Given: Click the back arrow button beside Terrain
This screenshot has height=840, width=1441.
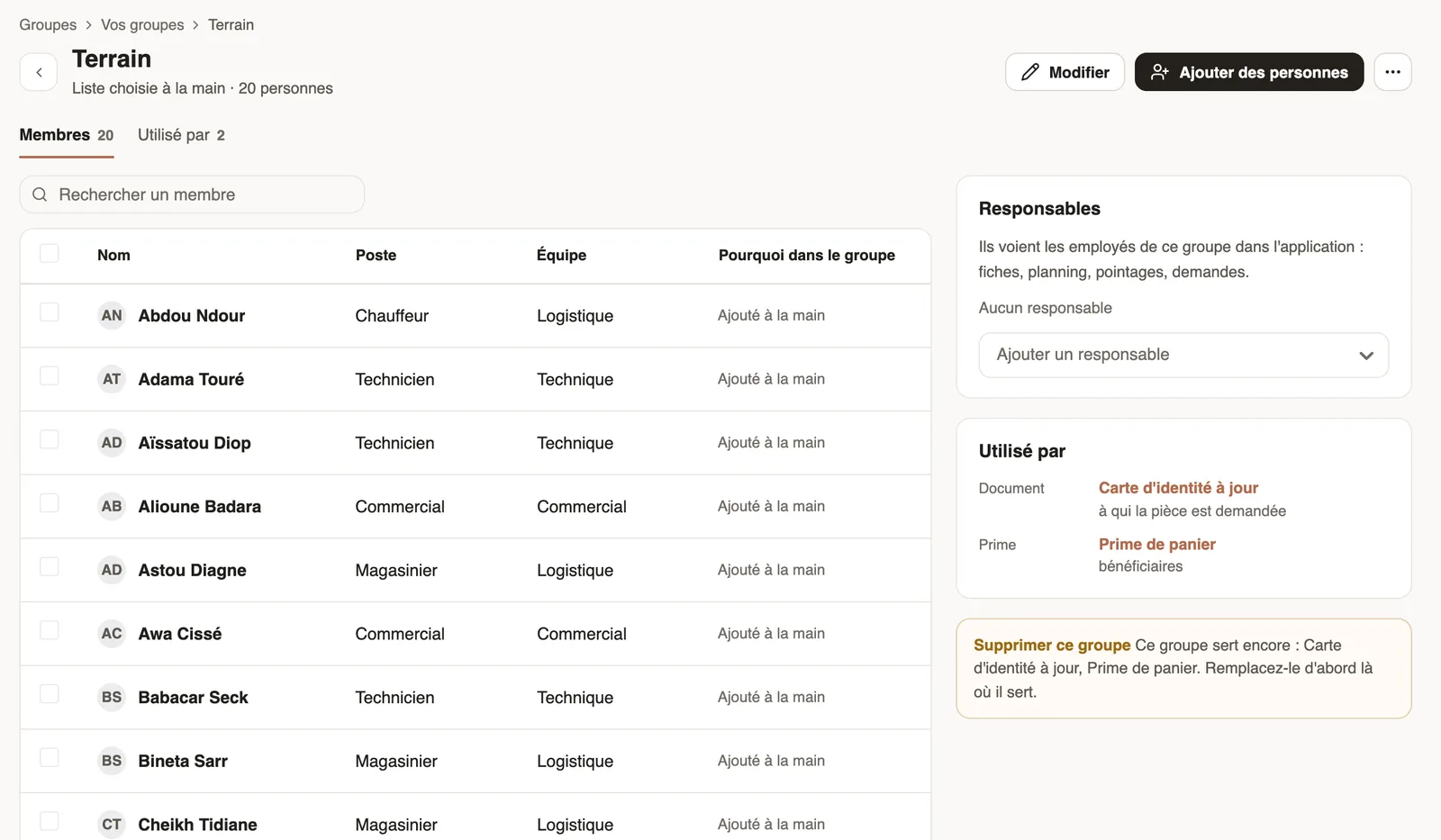Looking at the screenshot, I should click(39, 72).
